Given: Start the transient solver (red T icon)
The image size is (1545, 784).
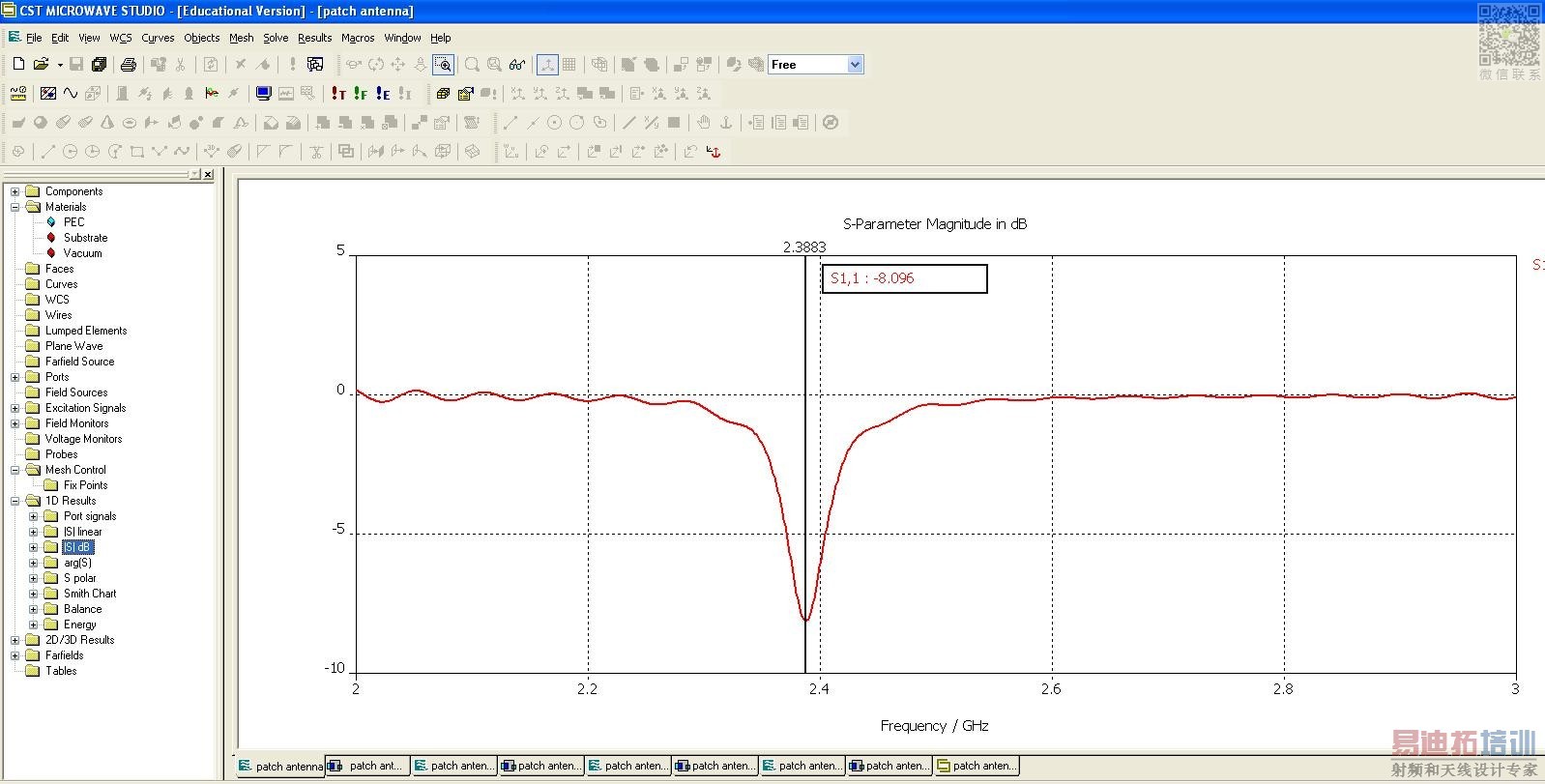Looking at the screenshot, I should point(337,94).
